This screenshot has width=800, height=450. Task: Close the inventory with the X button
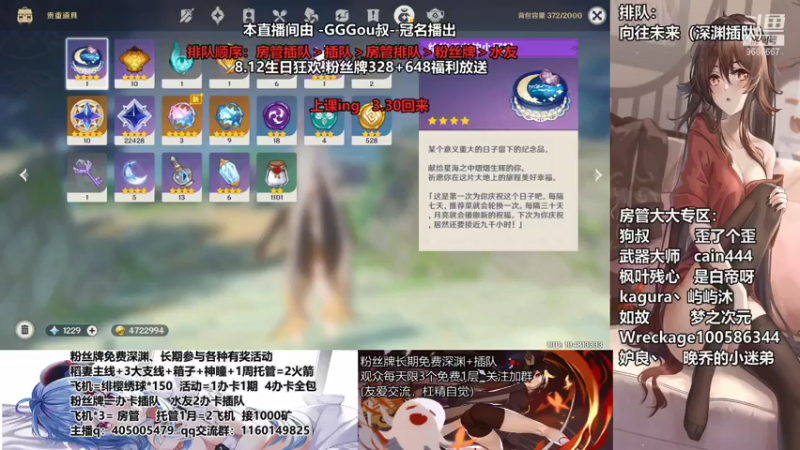[596, 15]
